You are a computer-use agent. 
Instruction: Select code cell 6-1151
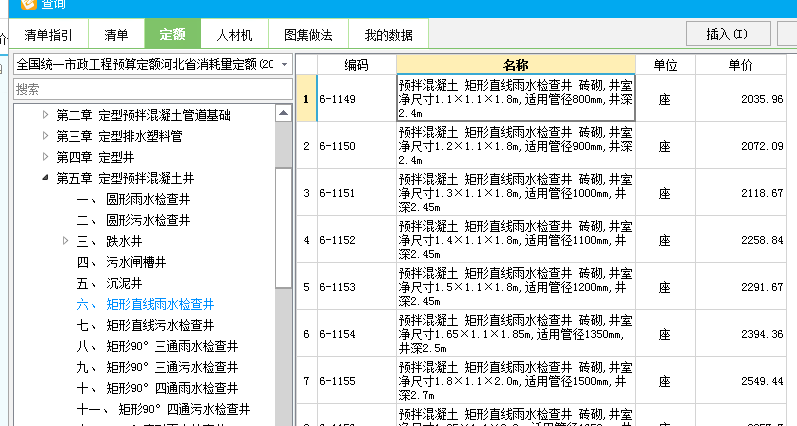point(356,193)
